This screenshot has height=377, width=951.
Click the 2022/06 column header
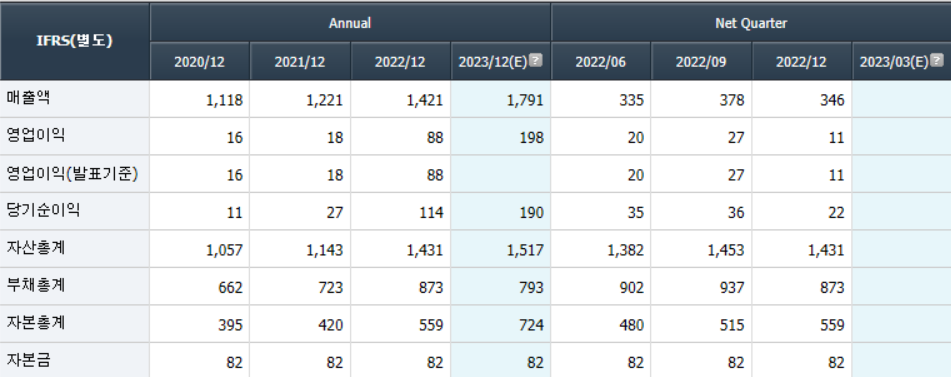[600, 62]
